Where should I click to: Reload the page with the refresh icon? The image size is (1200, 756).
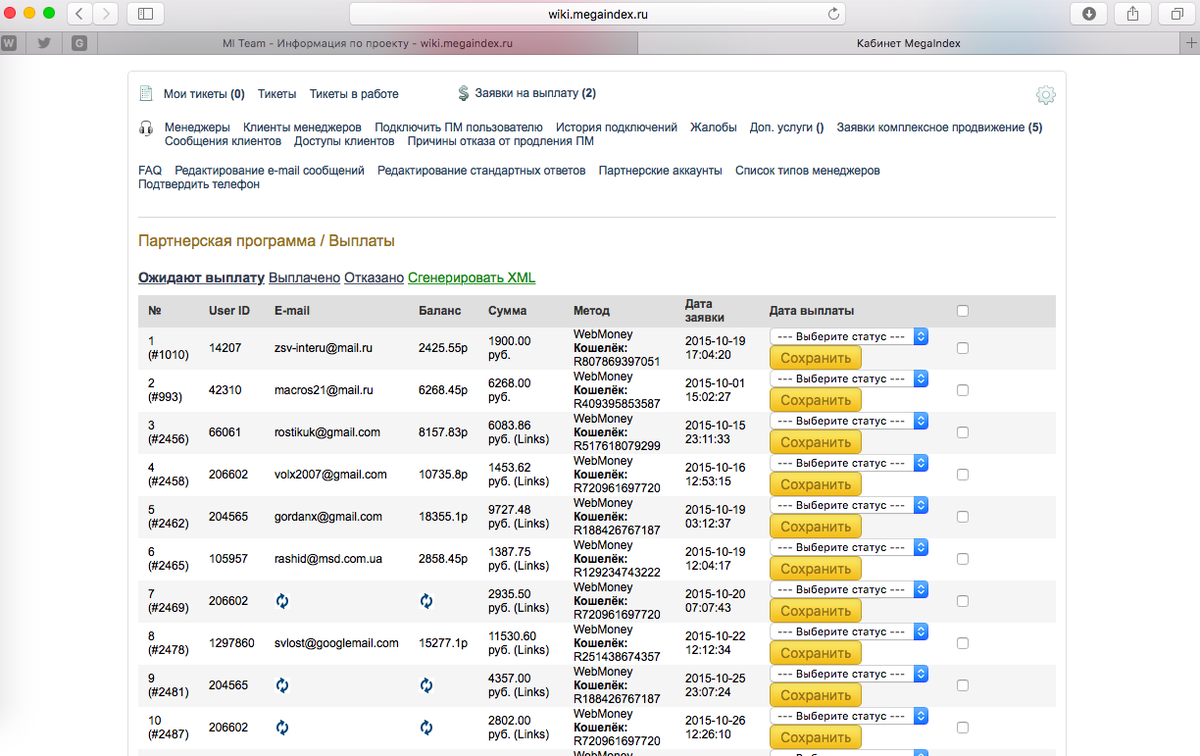(x=833, y=14)
